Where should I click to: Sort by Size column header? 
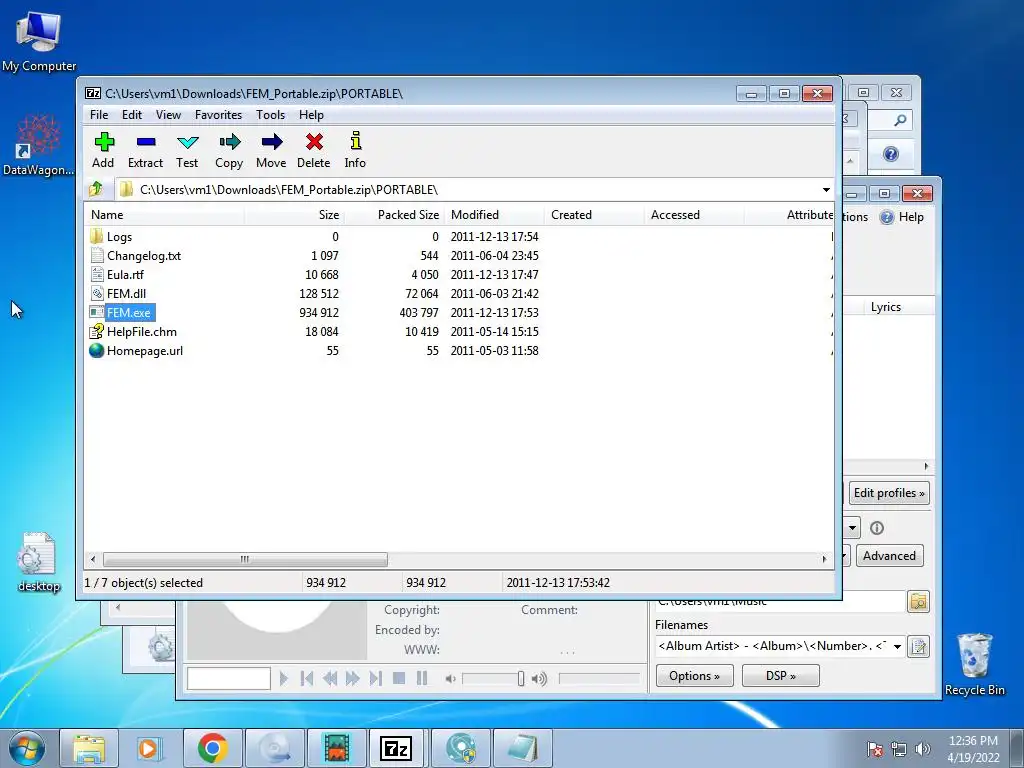tap(293, 215)
